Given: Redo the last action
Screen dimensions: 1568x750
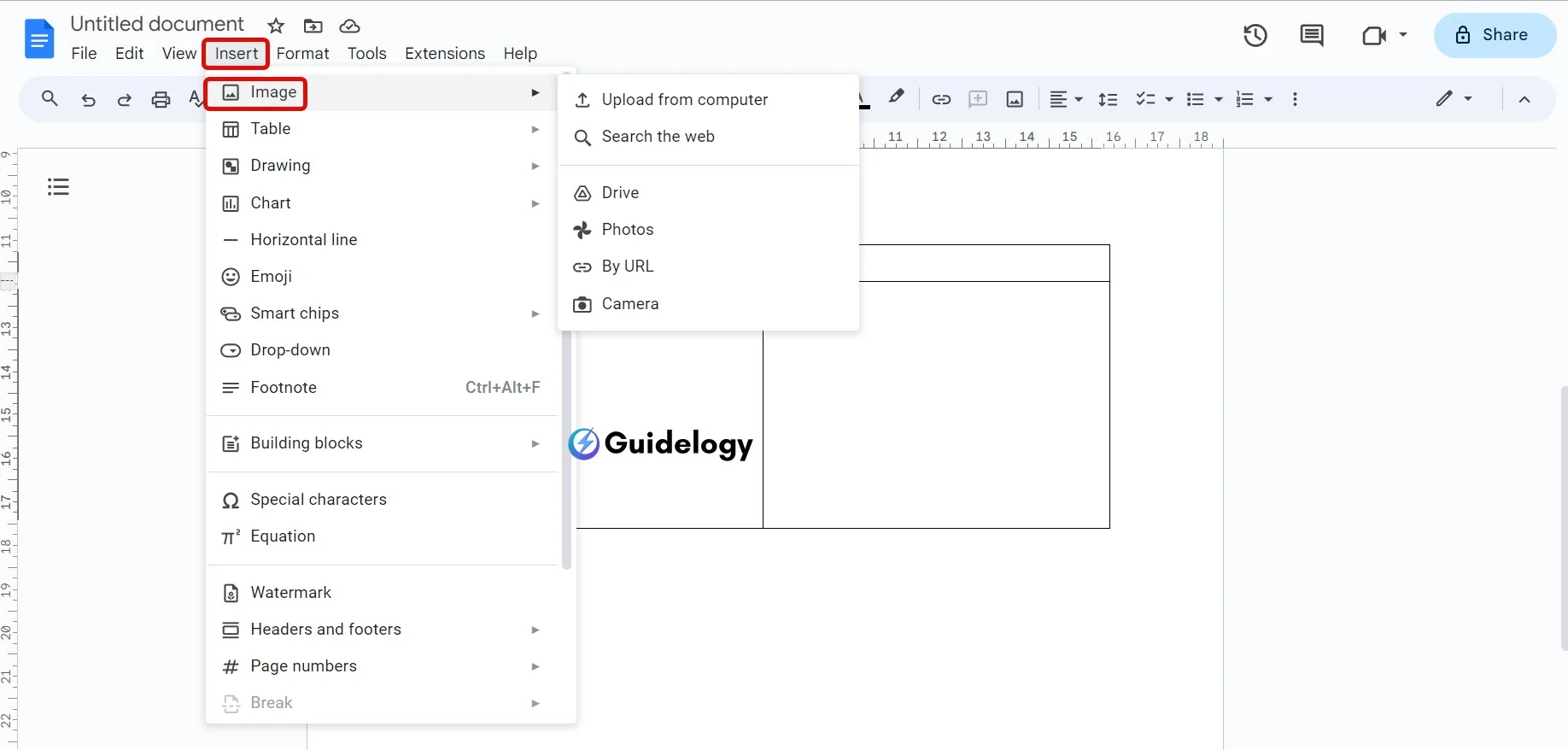Looking at the screenshot, I should point(125,99).
